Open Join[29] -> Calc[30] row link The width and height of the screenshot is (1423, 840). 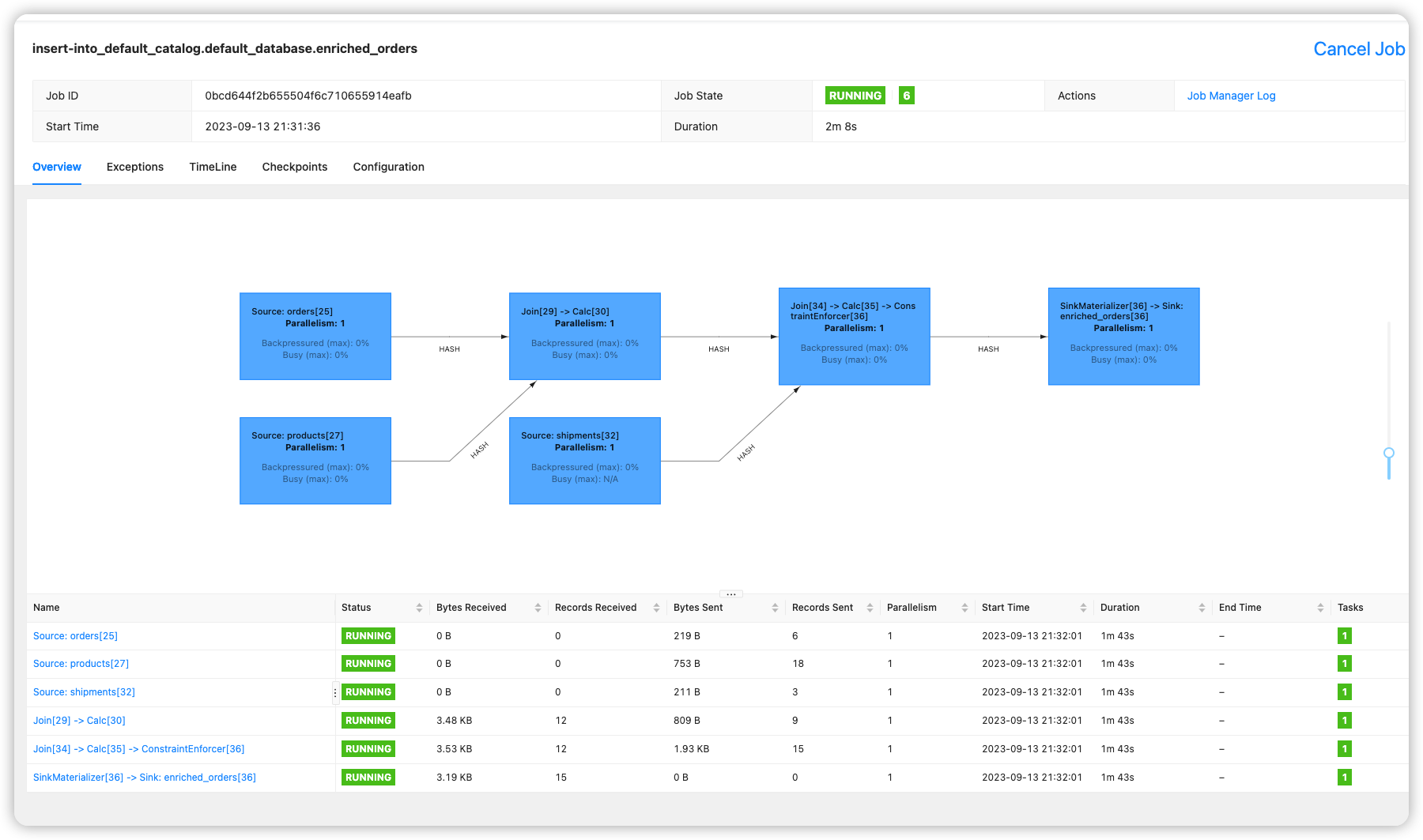(79, 721)
